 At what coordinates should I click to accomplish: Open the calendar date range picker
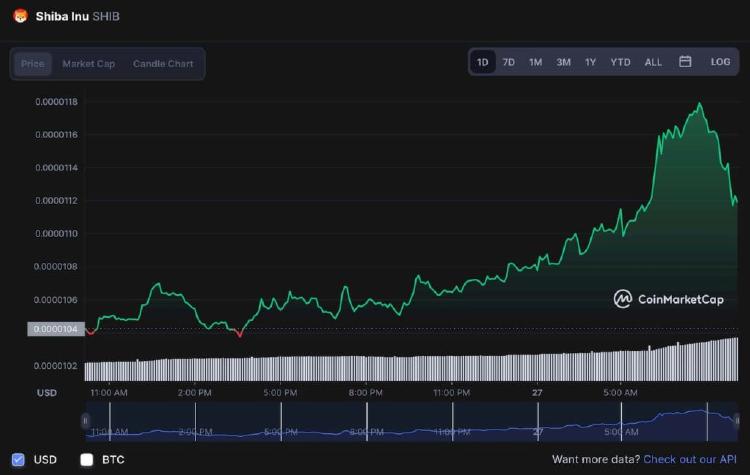tap(685, 62)
